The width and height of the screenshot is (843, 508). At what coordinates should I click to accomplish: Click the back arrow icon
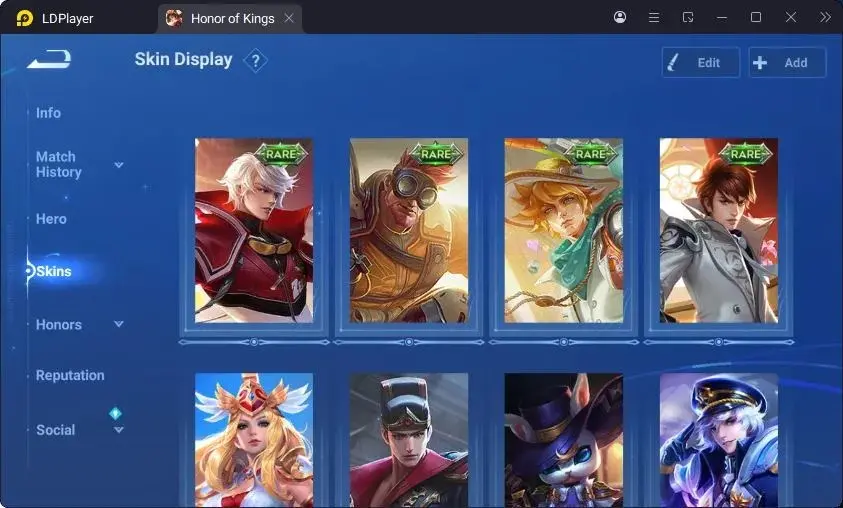click(x=49, y=59)
